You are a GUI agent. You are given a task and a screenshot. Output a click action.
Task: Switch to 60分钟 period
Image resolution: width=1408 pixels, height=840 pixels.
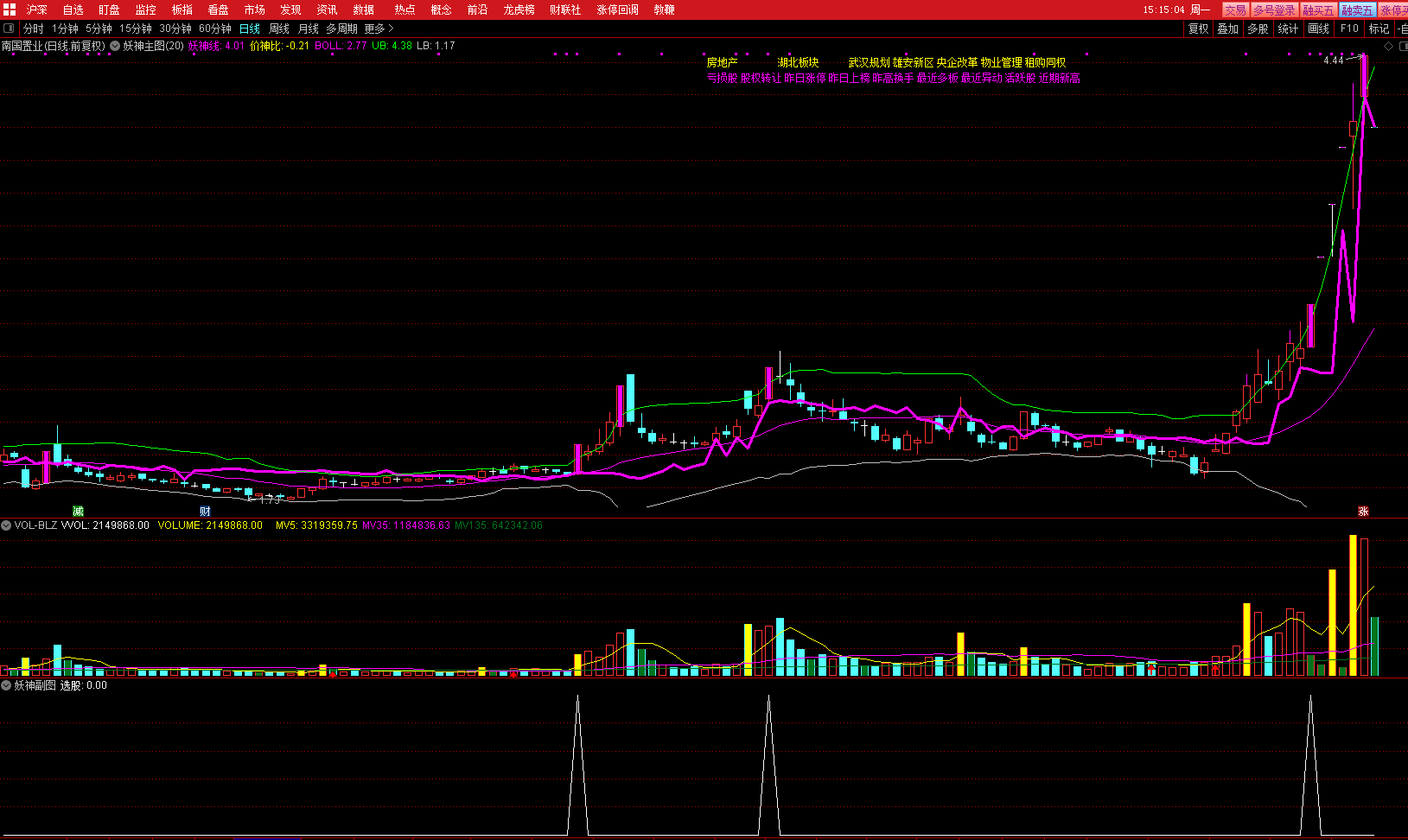click(215, 29)
